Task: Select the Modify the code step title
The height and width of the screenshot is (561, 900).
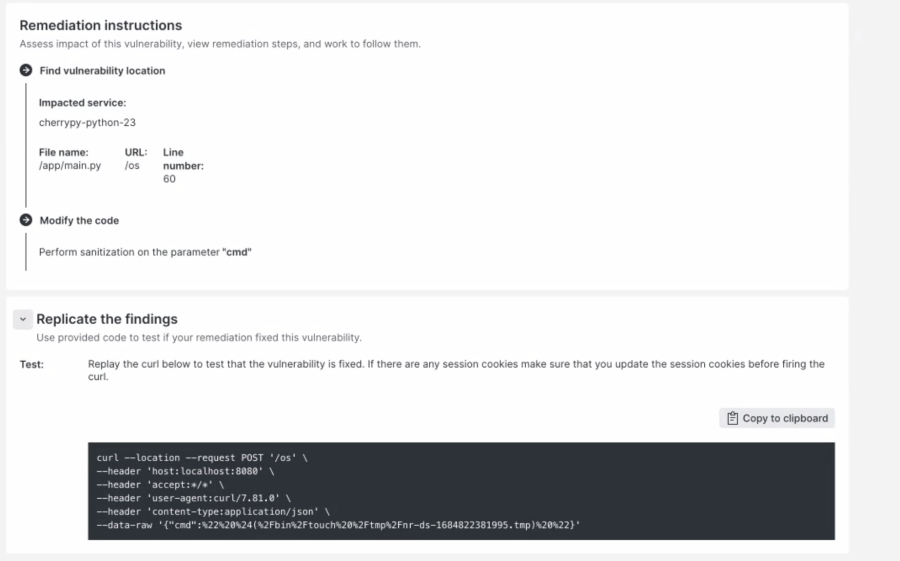Action: point(79,220)
